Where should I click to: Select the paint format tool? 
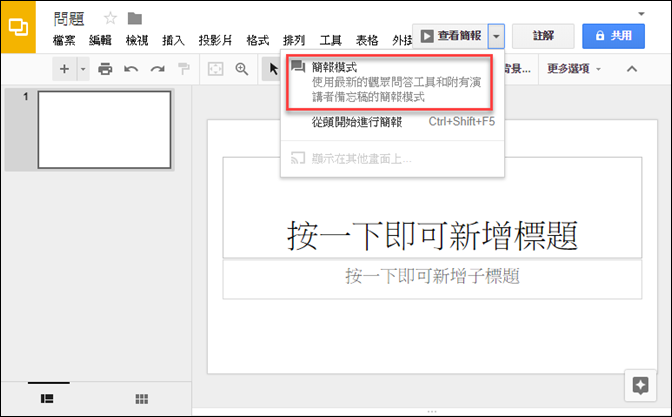[x=184, y=69]
